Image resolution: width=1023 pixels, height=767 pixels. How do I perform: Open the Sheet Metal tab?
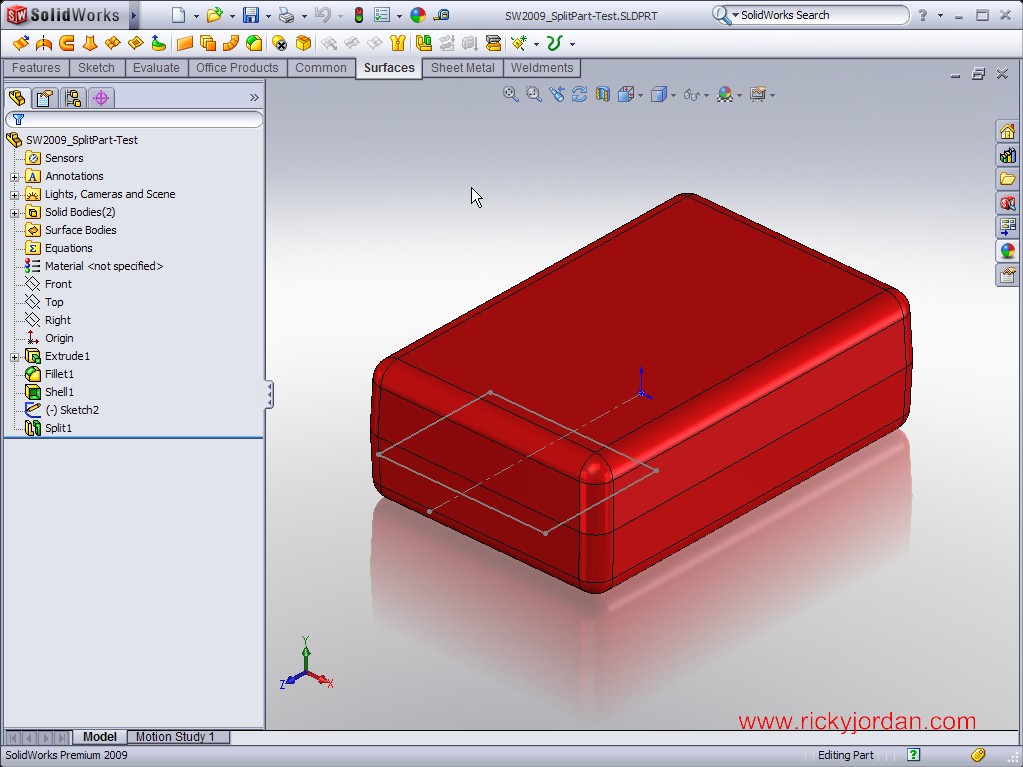(463, 68)
